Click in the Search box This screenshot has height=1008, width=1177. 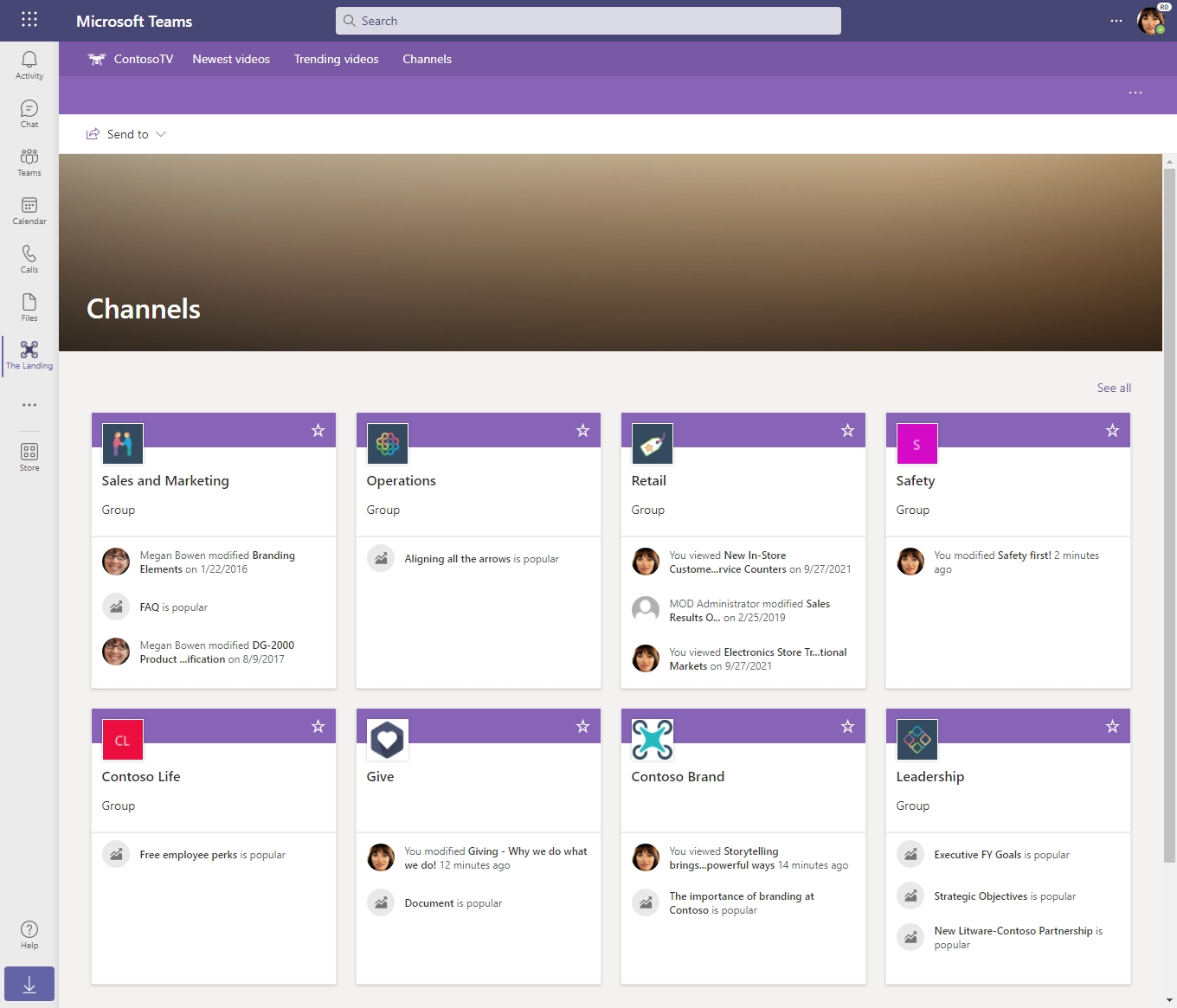pos(588,21)
